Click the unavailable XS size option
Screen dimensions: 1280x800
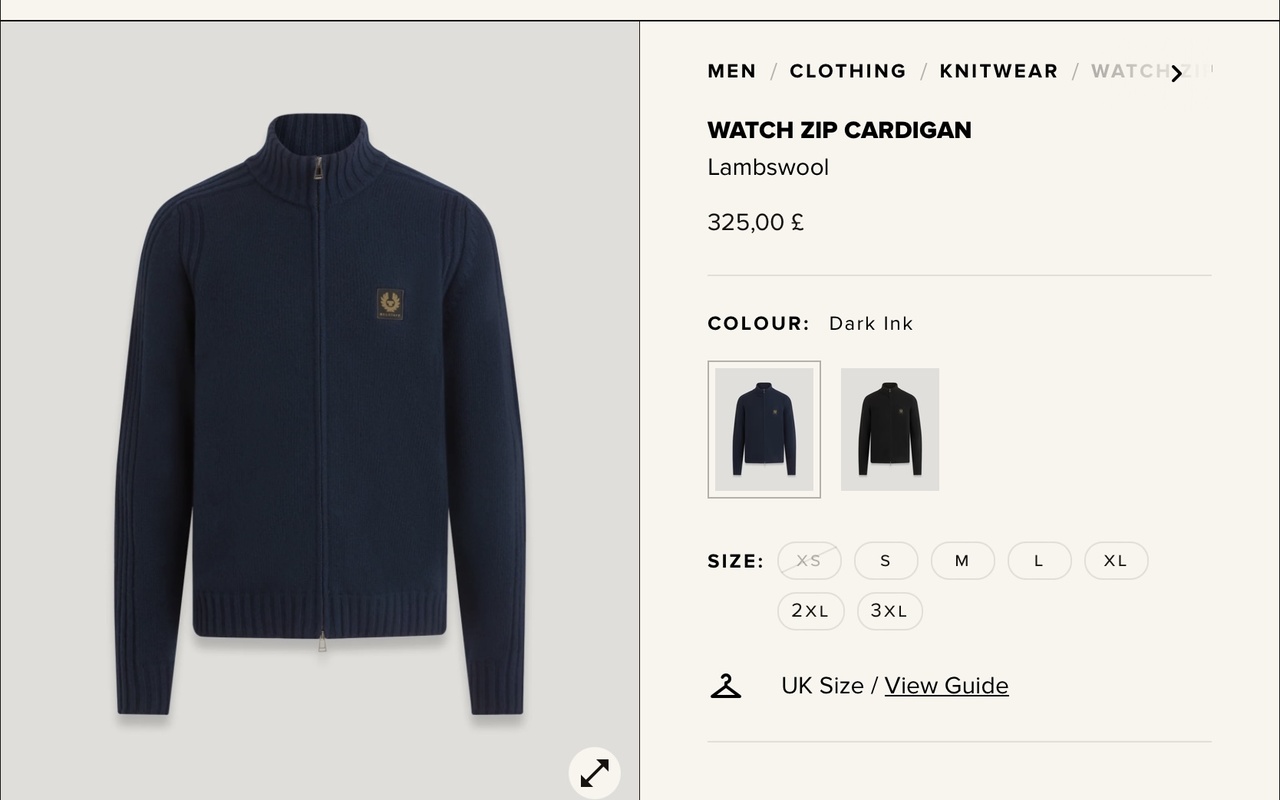pos(809,561)
